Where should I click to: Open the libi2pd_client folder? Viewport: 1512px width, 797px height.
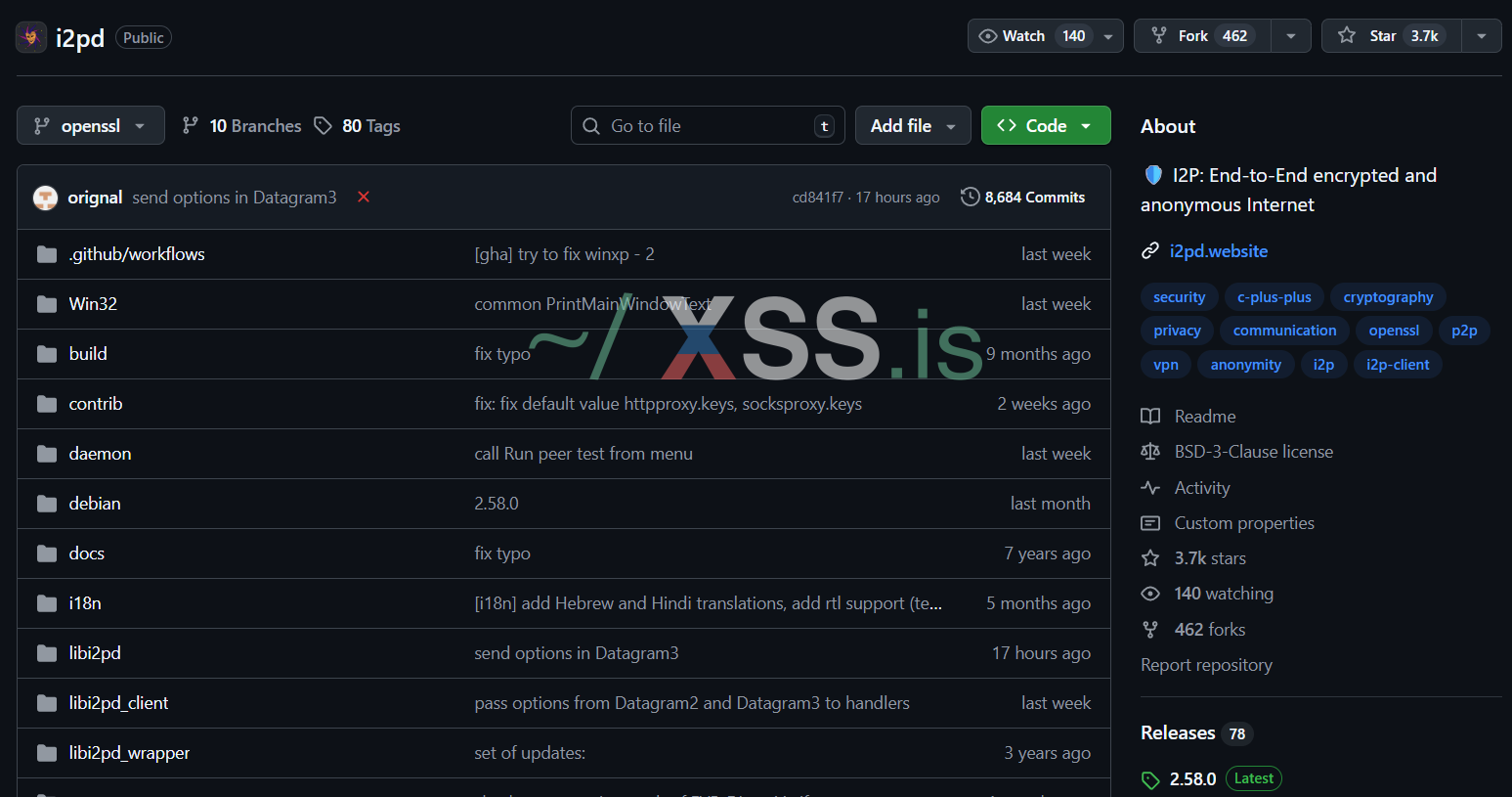[x=118, y=703]
